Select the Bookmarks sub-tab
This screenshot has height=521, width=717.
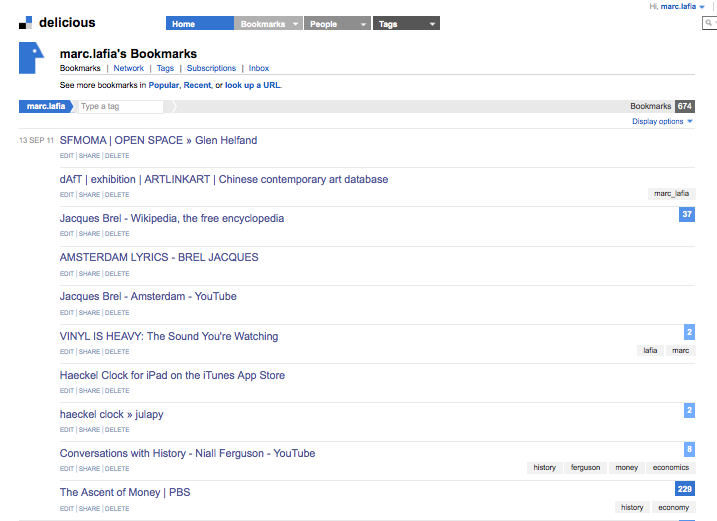(80, 68)
